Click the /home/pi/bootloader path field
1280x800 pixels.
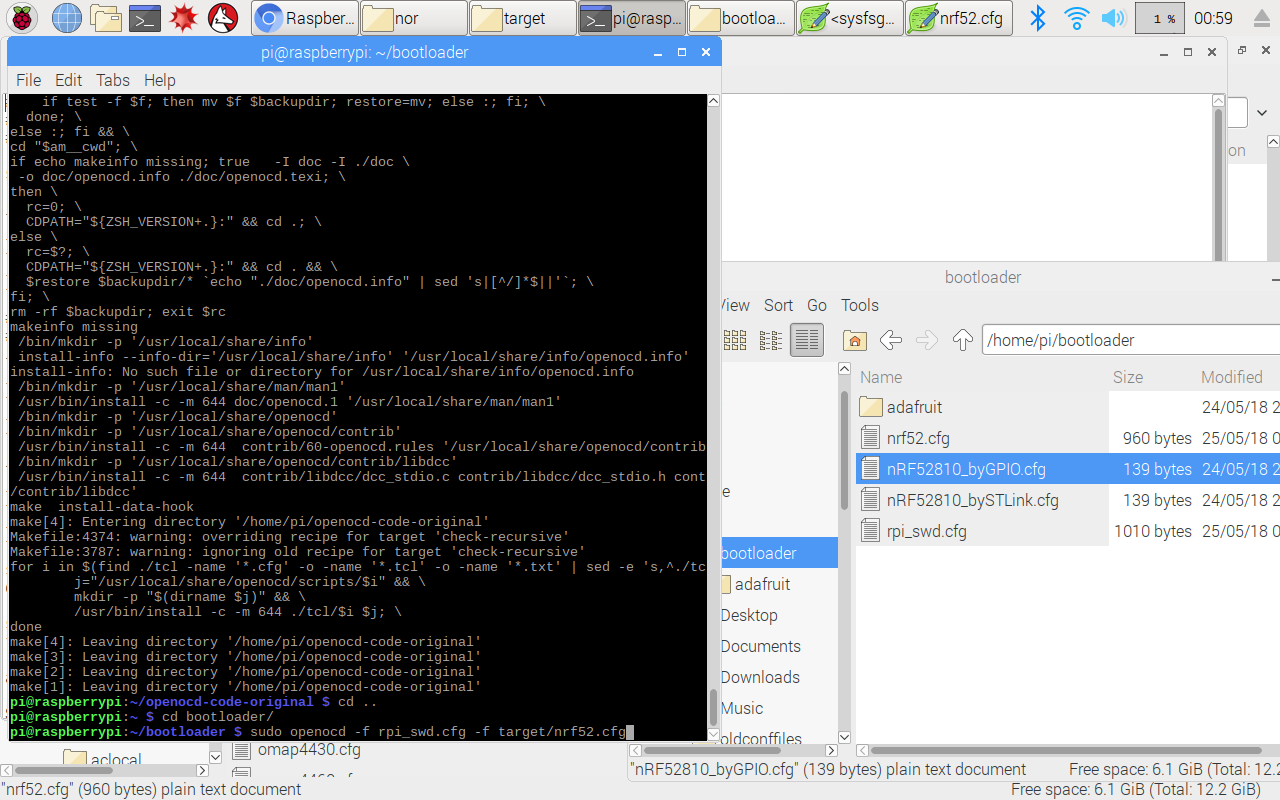tap(1131, 340)
